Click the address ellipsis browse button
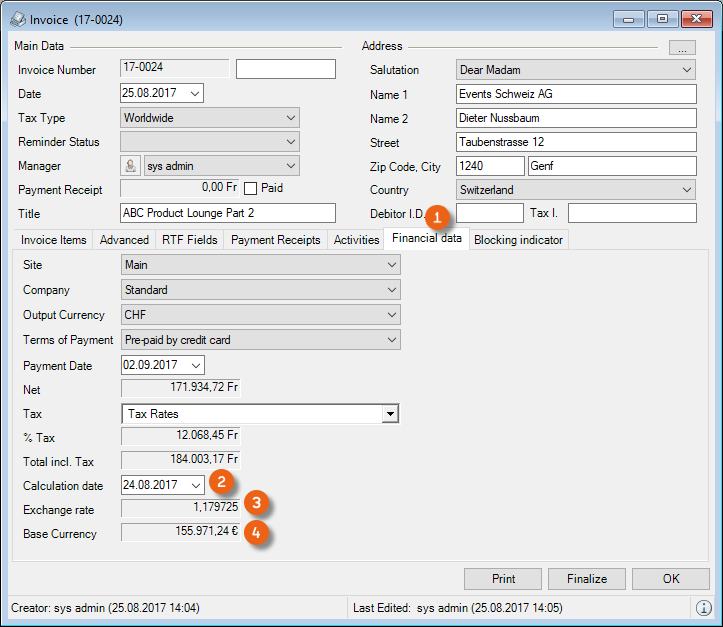Screen dimensions: 723x627 pyautogui.click(x=682, y=47)
